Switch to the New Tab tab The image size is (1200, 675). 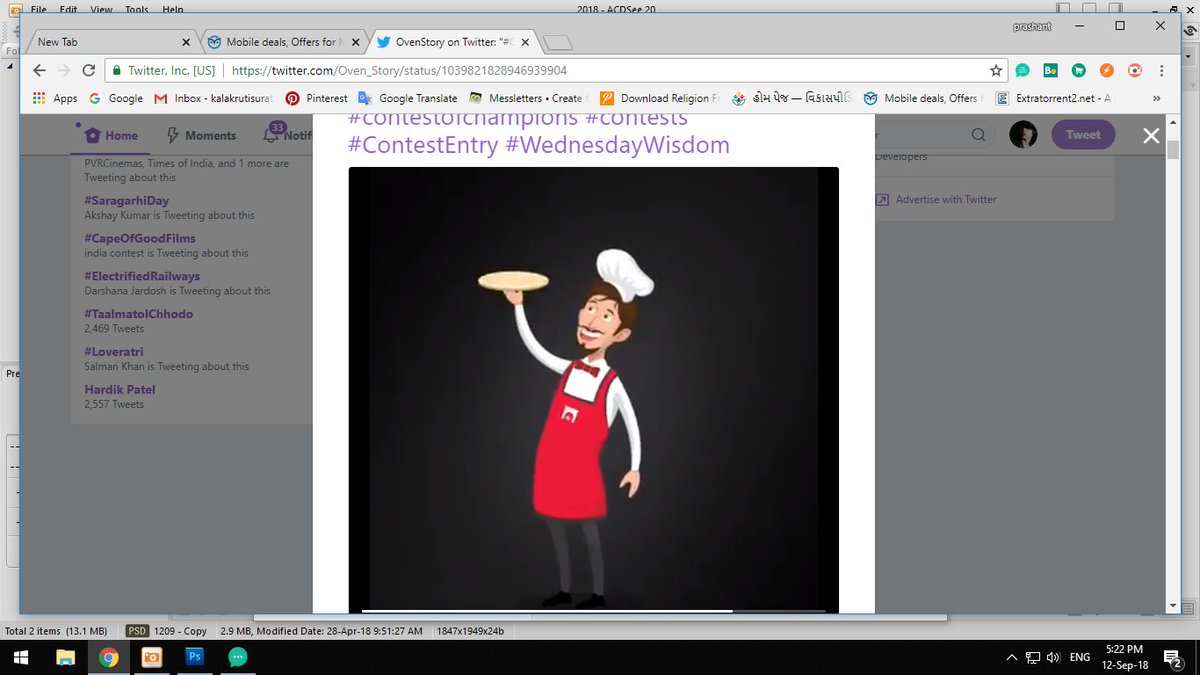[113, 42]
